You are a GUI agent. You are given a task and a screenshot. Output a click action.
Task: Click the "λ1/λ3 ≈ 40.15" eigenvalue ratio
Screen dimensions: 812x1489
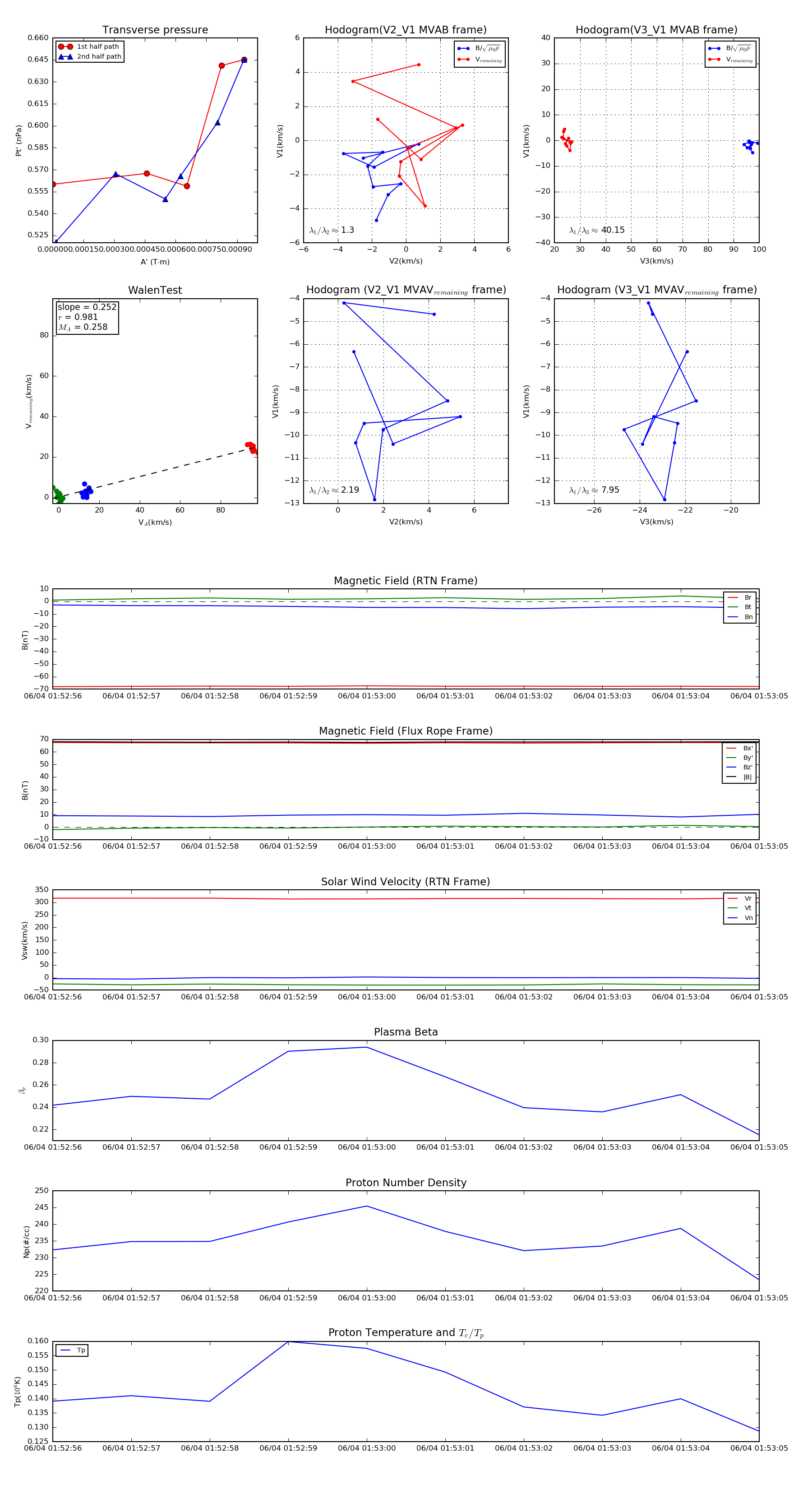coord(597,230)
